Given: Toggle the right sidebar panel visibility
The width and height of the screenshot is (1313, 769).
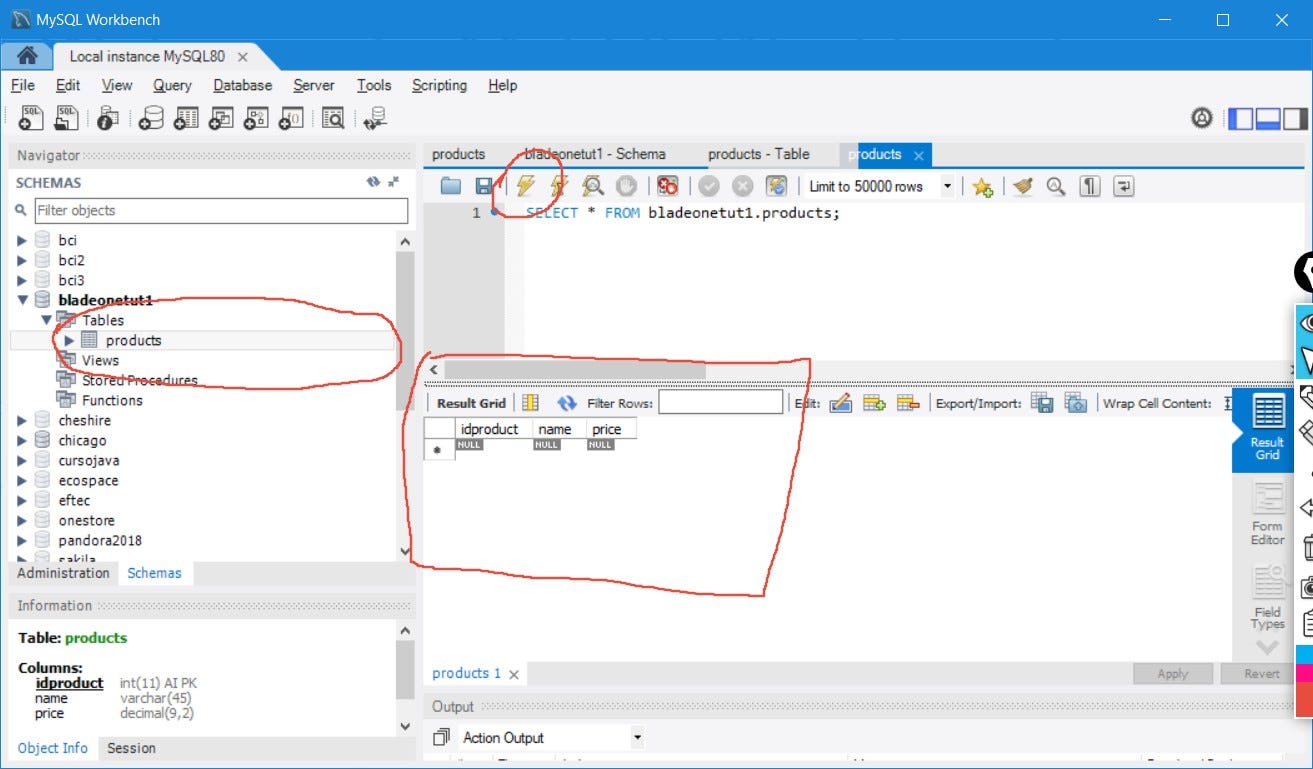Looking at the screenshot, I should click(x=1297, y=118).
